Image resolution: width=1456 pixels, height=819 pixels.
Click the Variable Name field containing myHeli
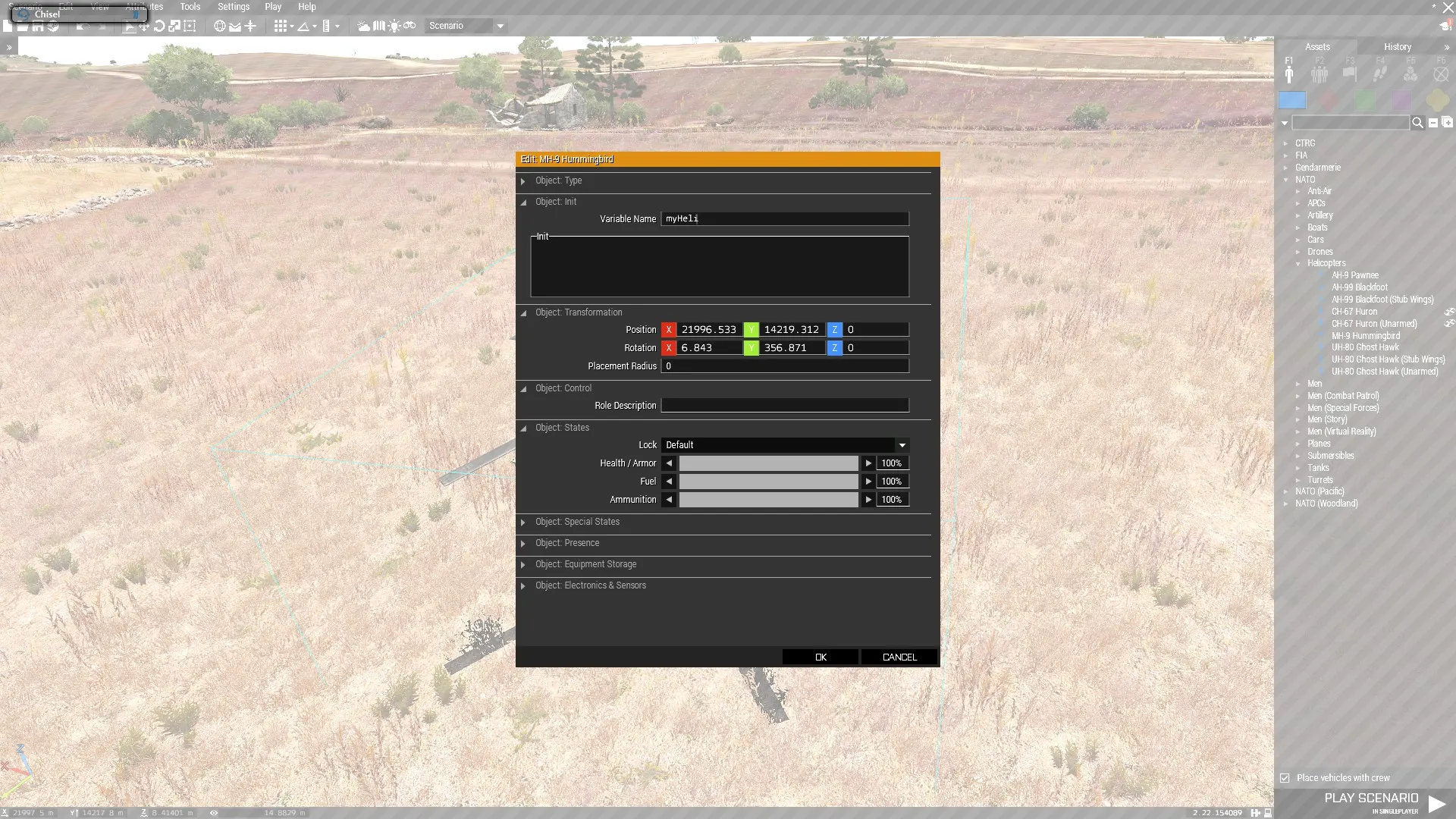(x=785, y=218)
